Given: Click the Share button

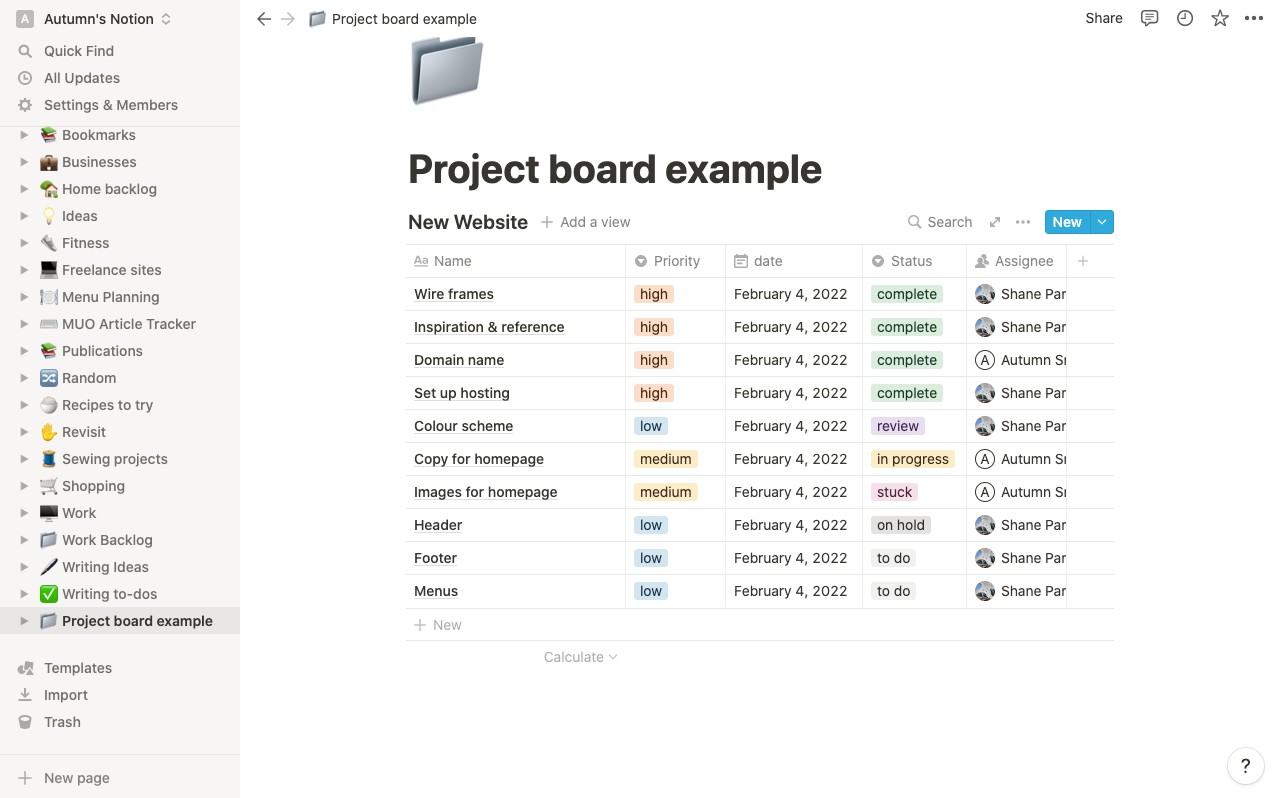Looking at the screenshot, I should pos(1104,18).
